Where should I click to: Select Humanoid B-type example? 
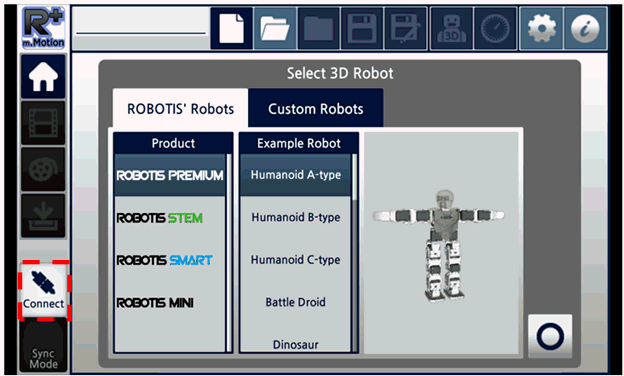296,217
